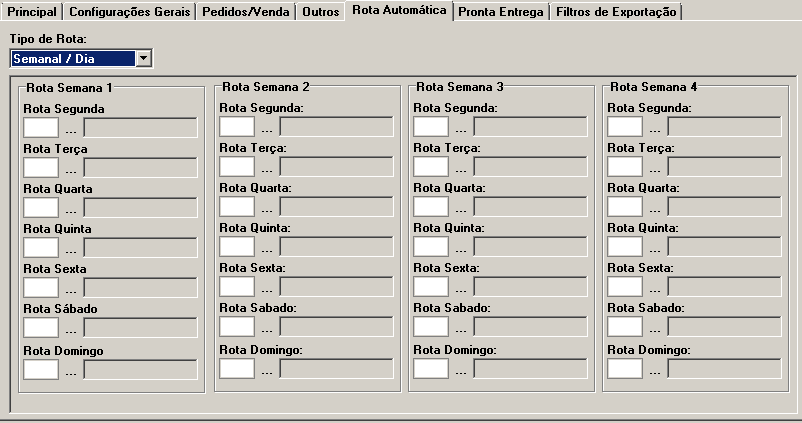Image resolution: width=802 pixels, height=423 pixels.
Task: Focus Rota Sexta code field in Semana 2
Action: pyautogui.click(x=237, y=287)
